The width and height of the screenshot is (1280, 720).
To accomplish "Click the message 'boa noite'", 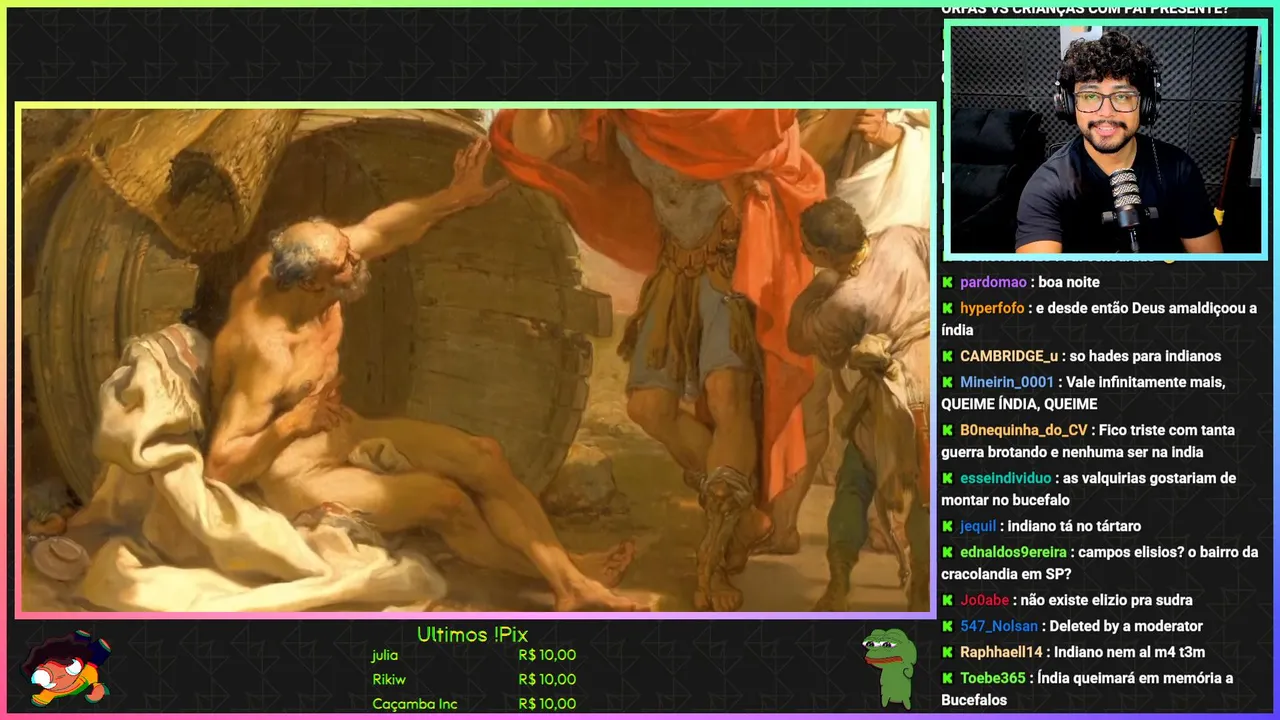I will [1069, 283].
